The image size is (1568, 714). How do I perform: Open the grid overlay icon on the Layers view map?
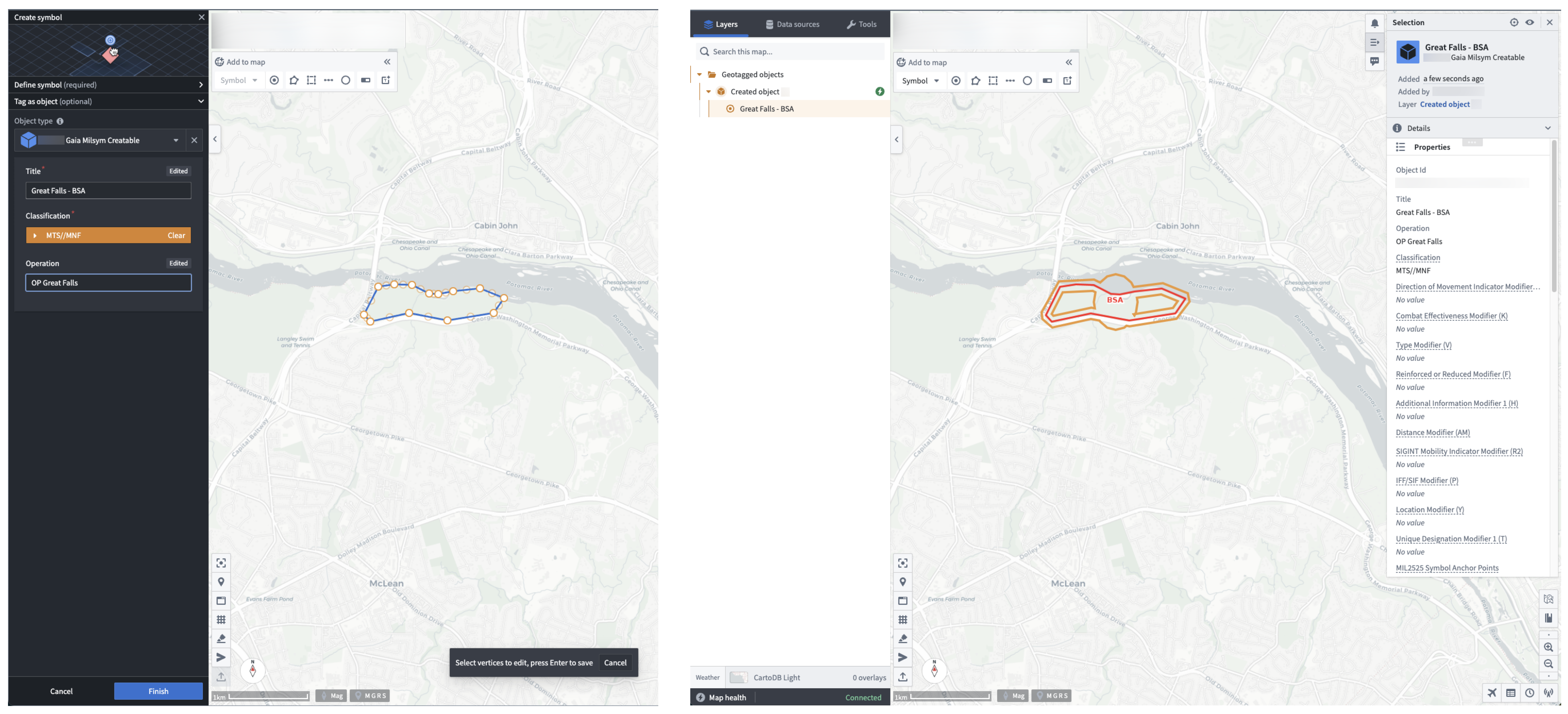click(x=903, y=620)
